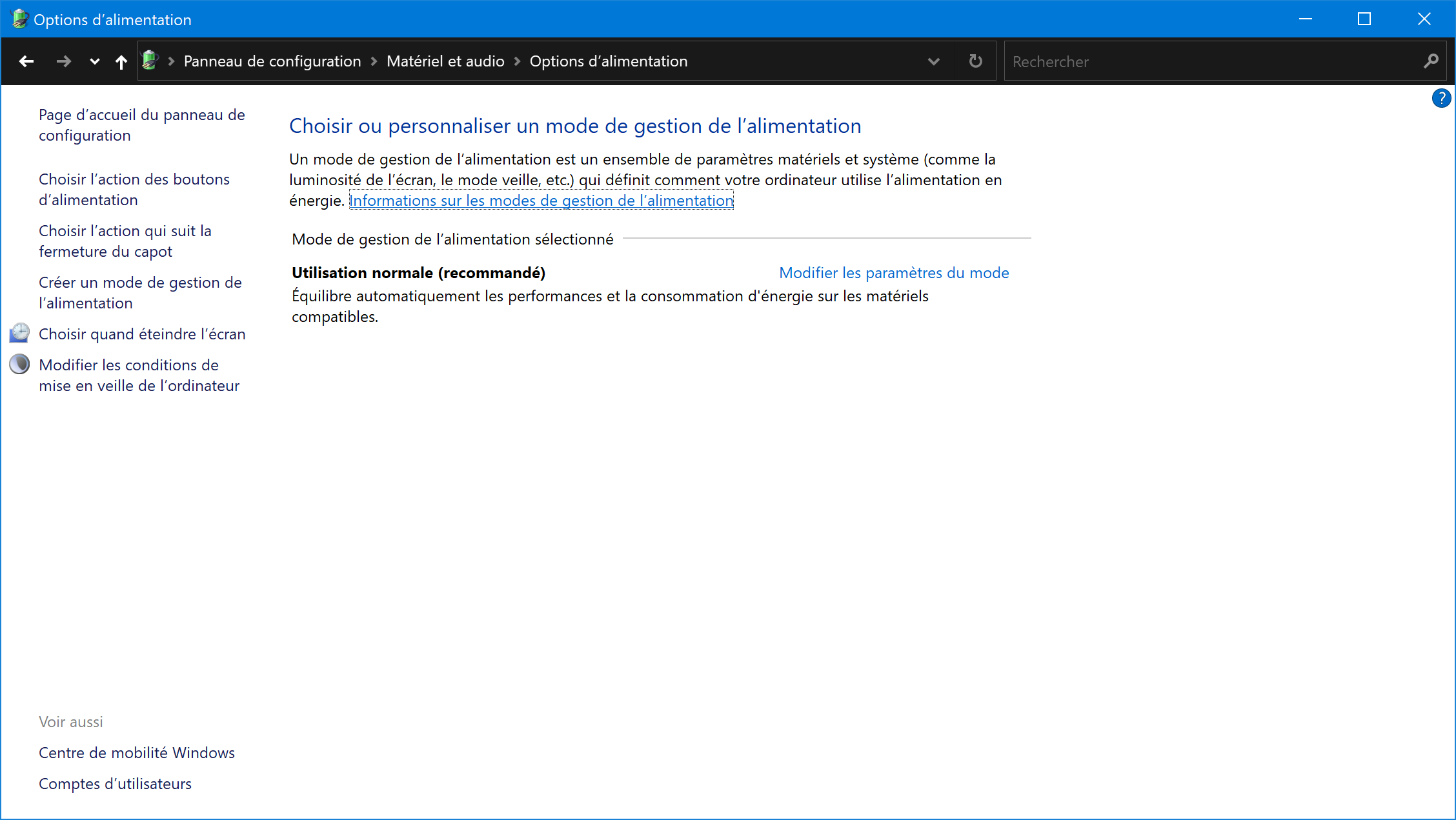The height and width of the screenshot is (820, 1456).
Task: Click the clock screen-off icon in sidebar
Action: point(19,334)
